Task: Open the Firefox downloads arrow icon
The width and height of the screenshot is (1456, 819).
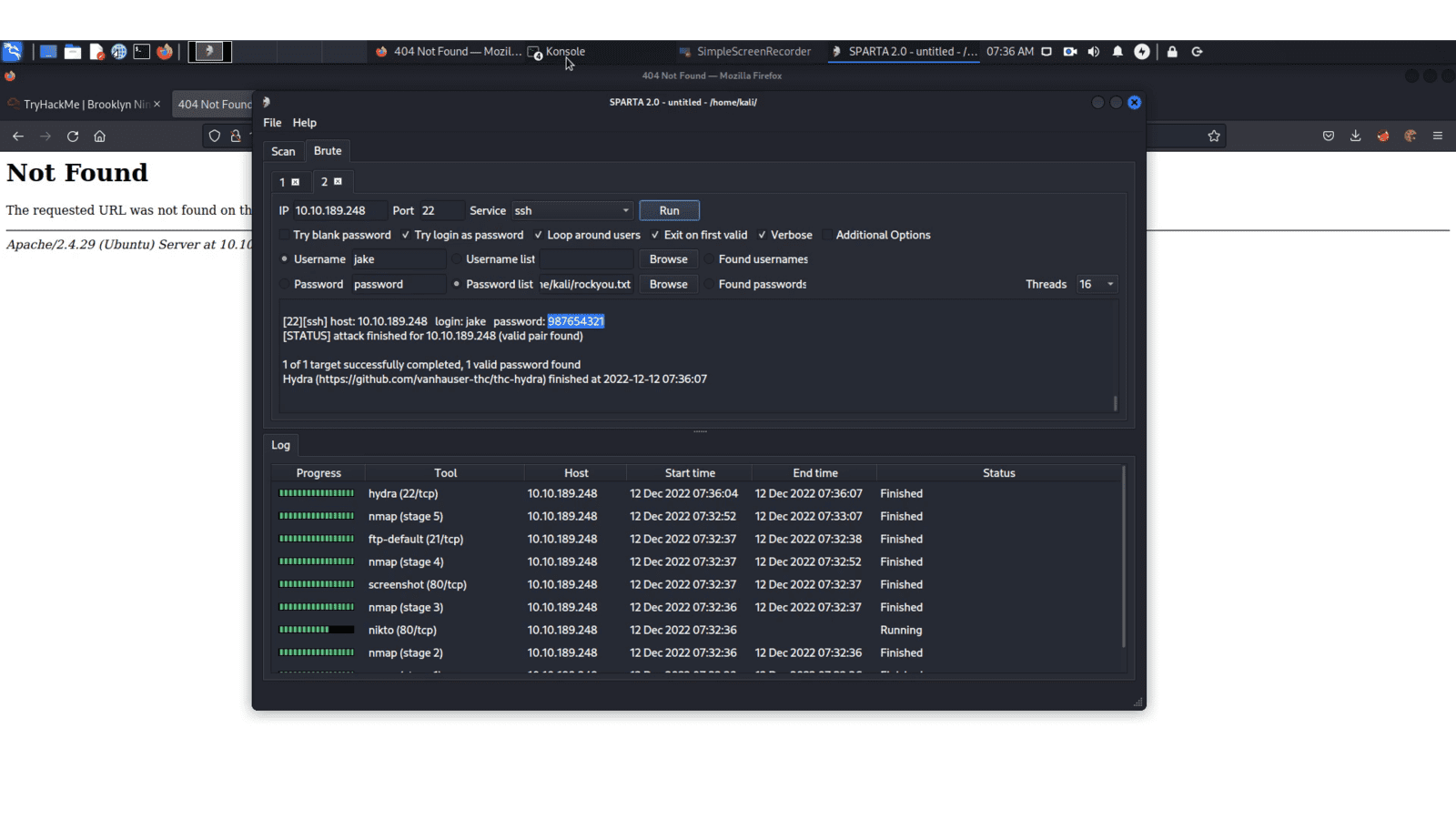Action: click(x=1356, y=136)
